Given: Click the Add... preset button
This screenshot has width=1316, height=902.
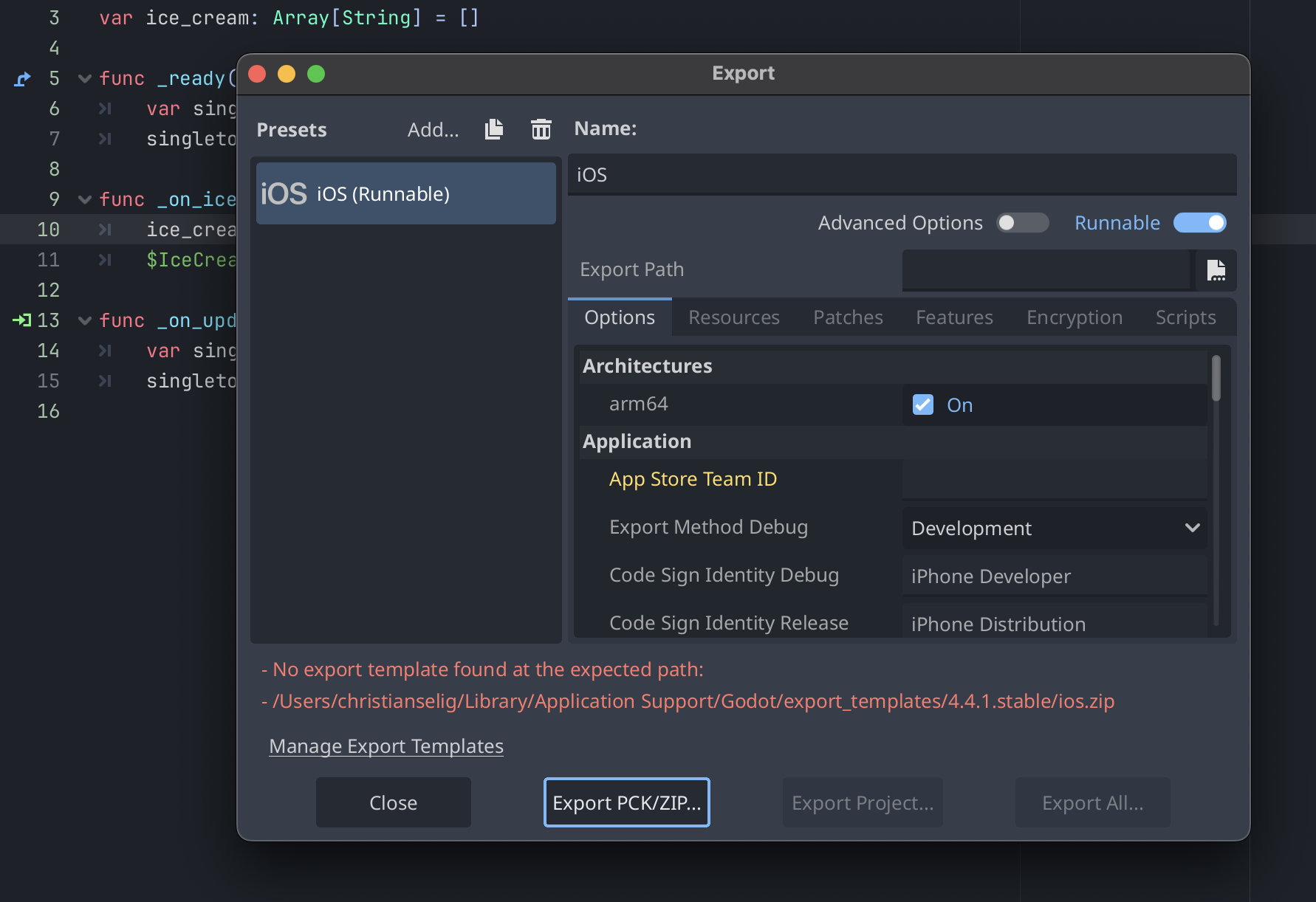Looking at the screenshot, I should 433,130.
